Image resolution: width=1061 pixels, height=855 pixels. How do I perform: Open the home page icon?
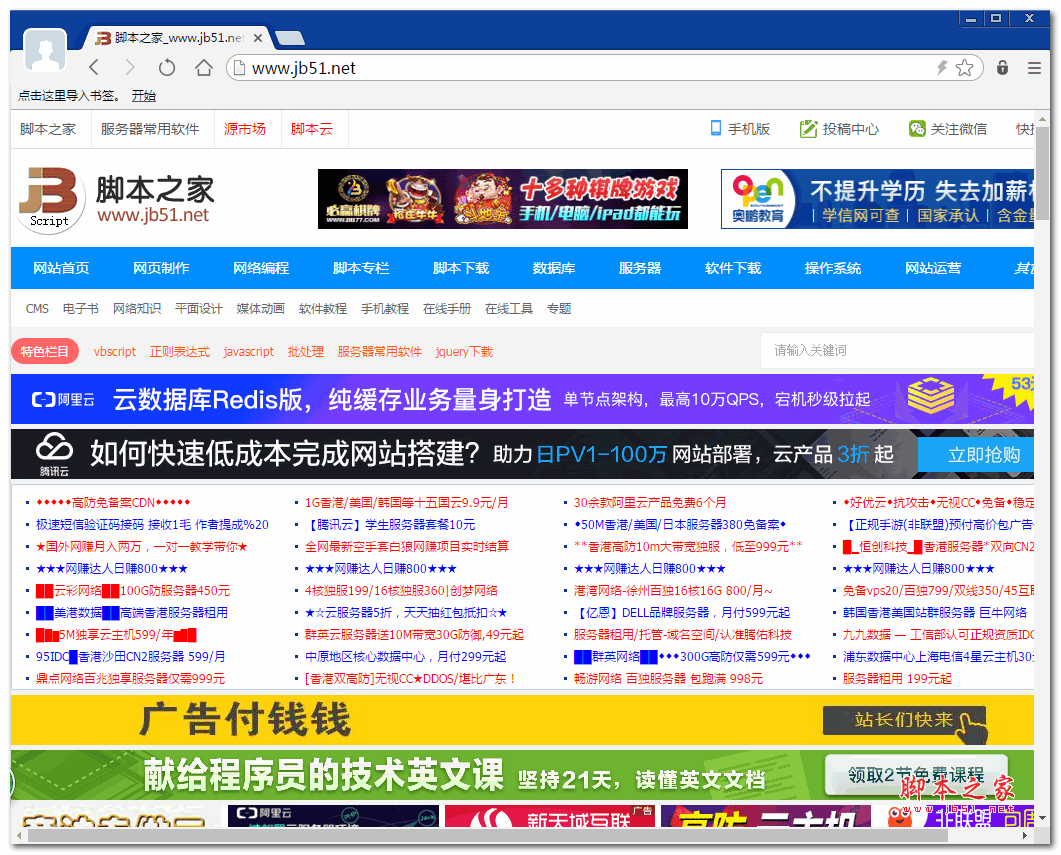click(204, 68)
